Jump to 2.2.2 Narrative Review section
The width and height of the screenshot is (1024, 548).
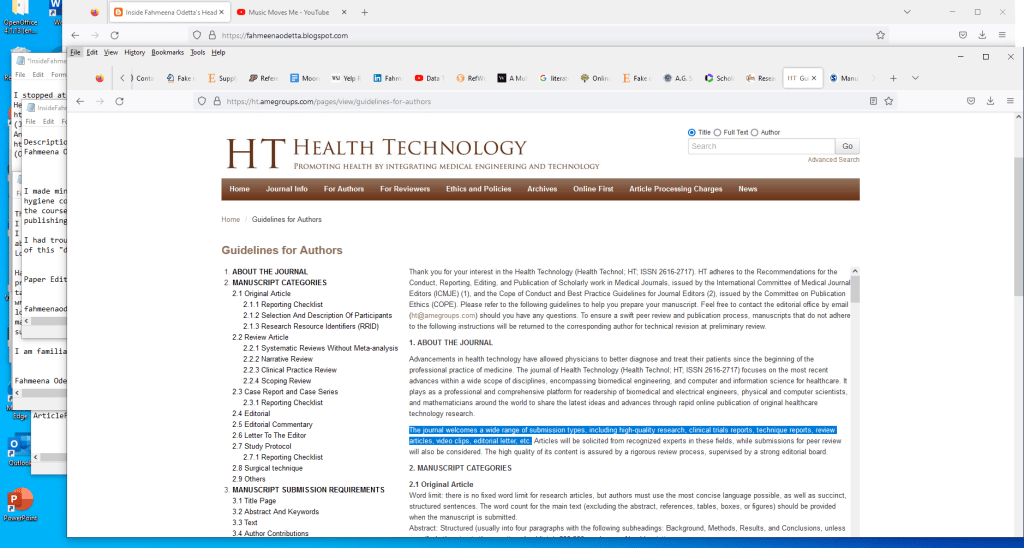click(278, 359)
